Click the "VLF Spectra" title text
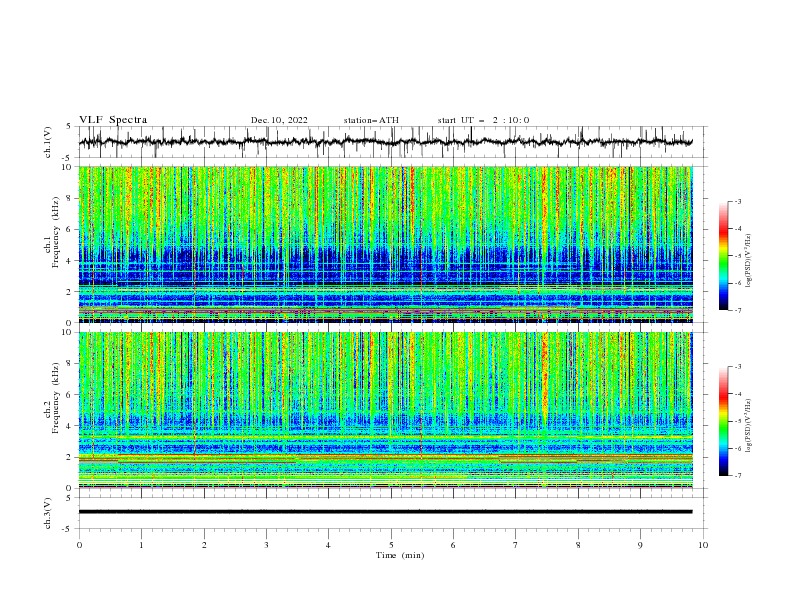 point(113,120)
